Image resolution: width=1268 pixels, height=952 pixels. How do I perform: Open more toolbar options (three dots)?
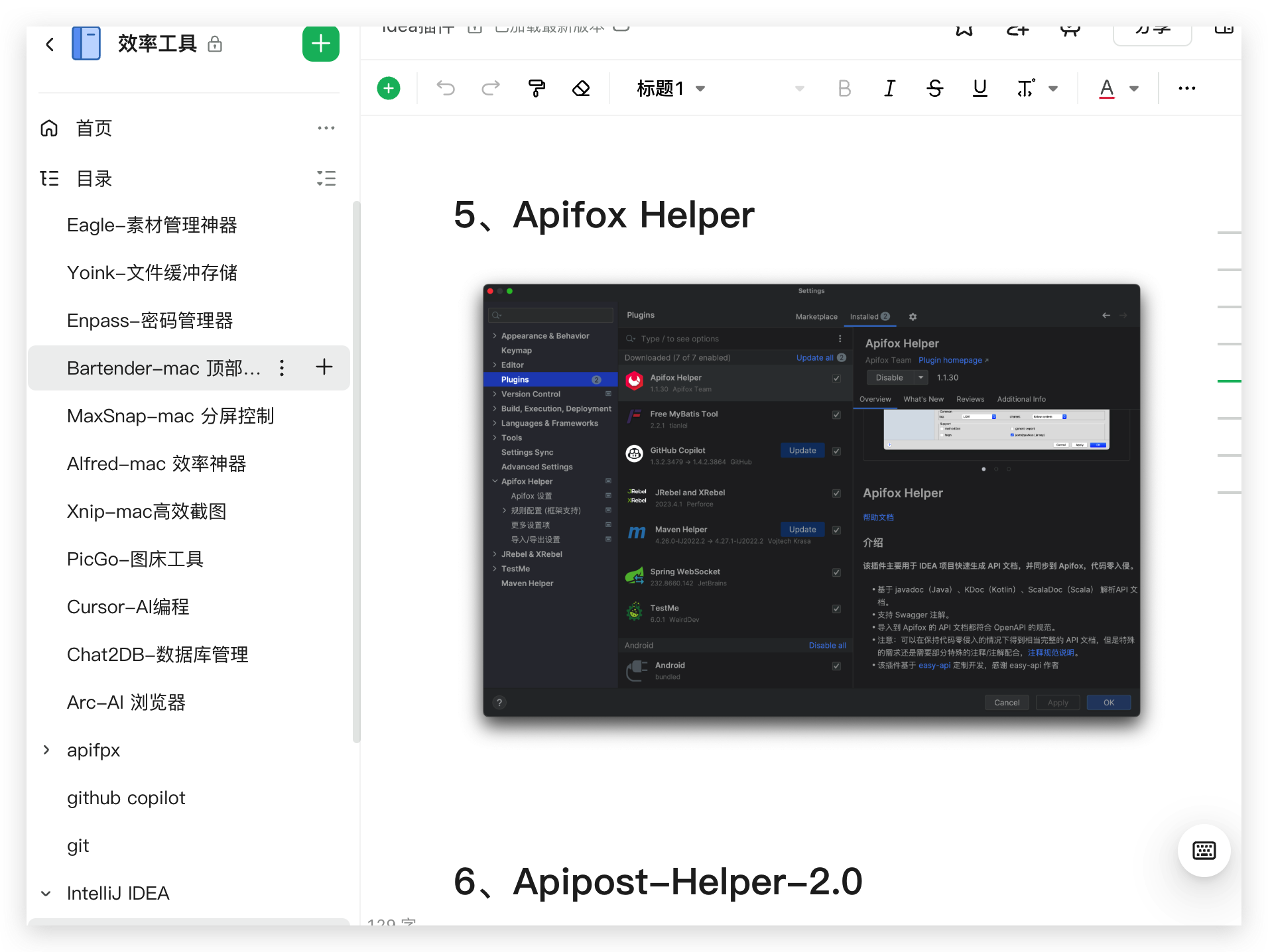1187,88
